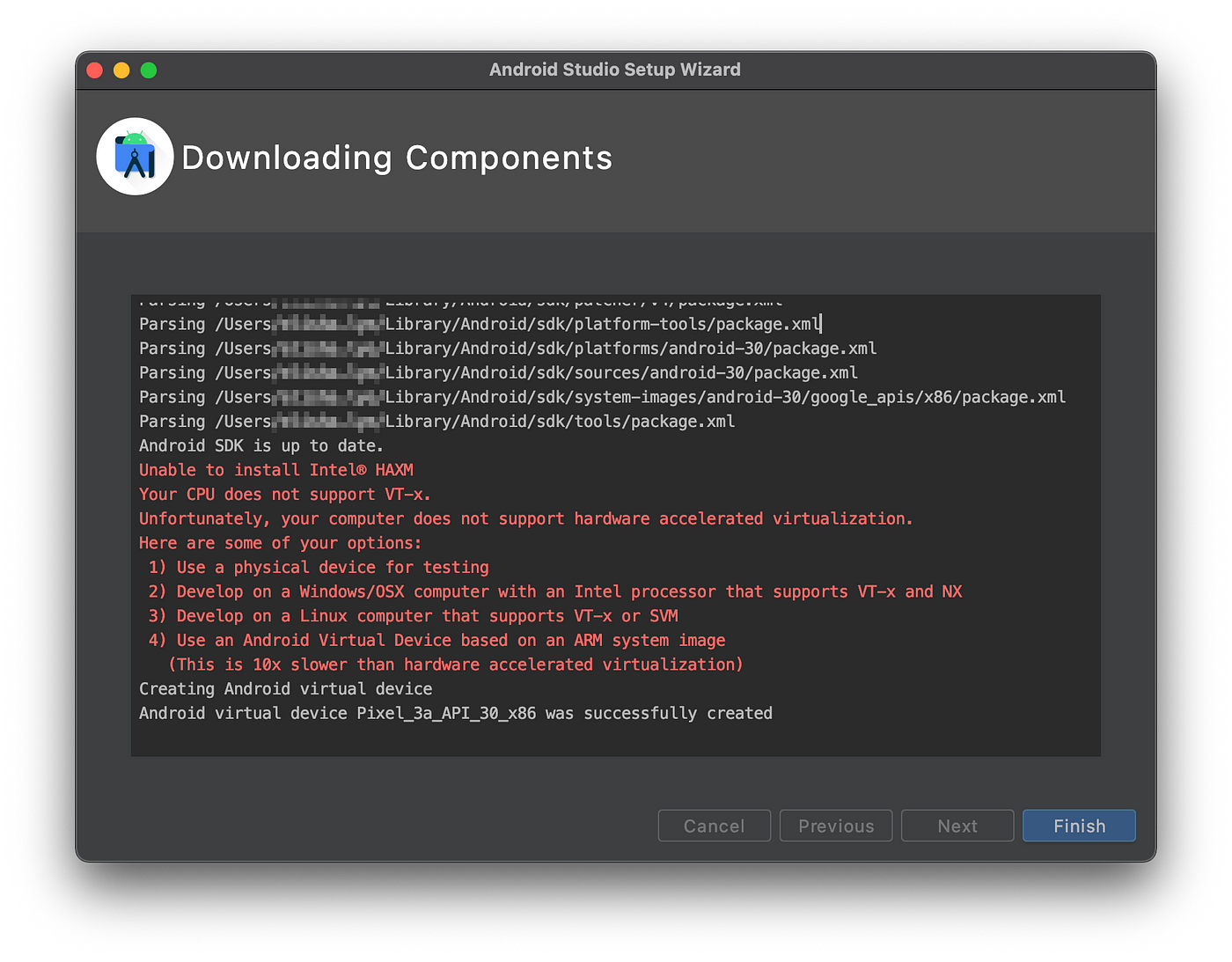Click option '1) Use a physical device for testing'
1232x962 pixels.
[x=319, y=568]
